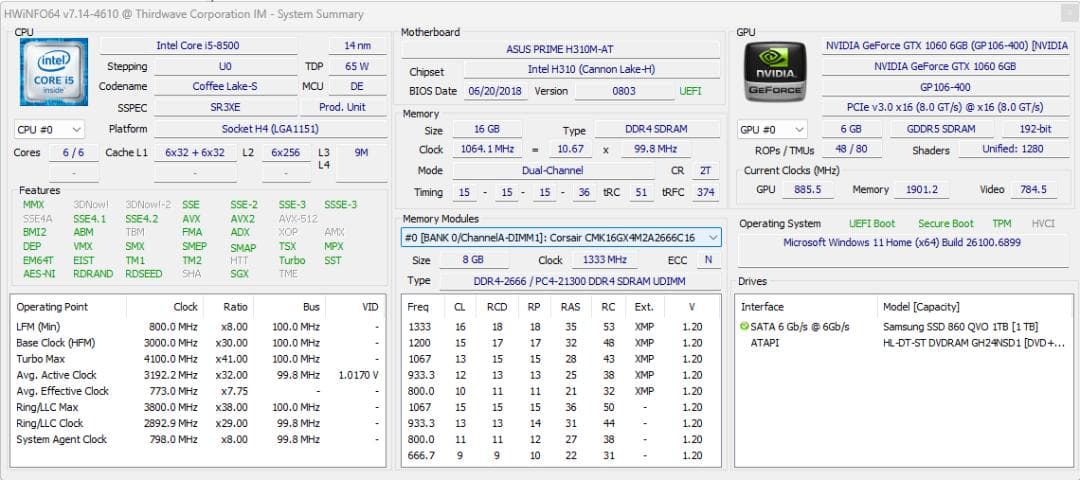This screenshot has height=480, width=1080.
Task: Click the NVIDIA GeForce logo
Action: 775,71
